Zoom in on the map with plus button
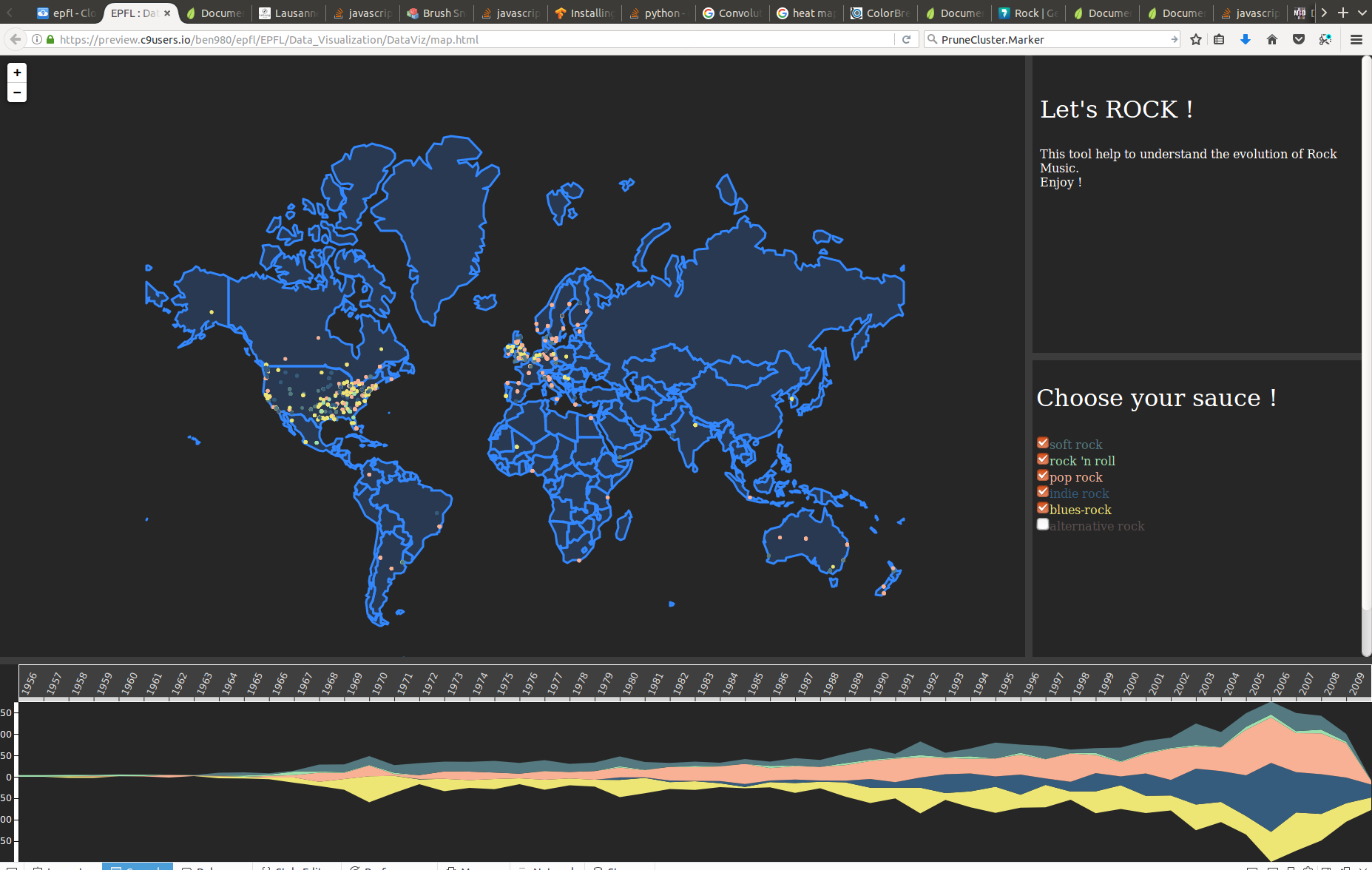The image size is (1372, 870). [x=17, y=72]
